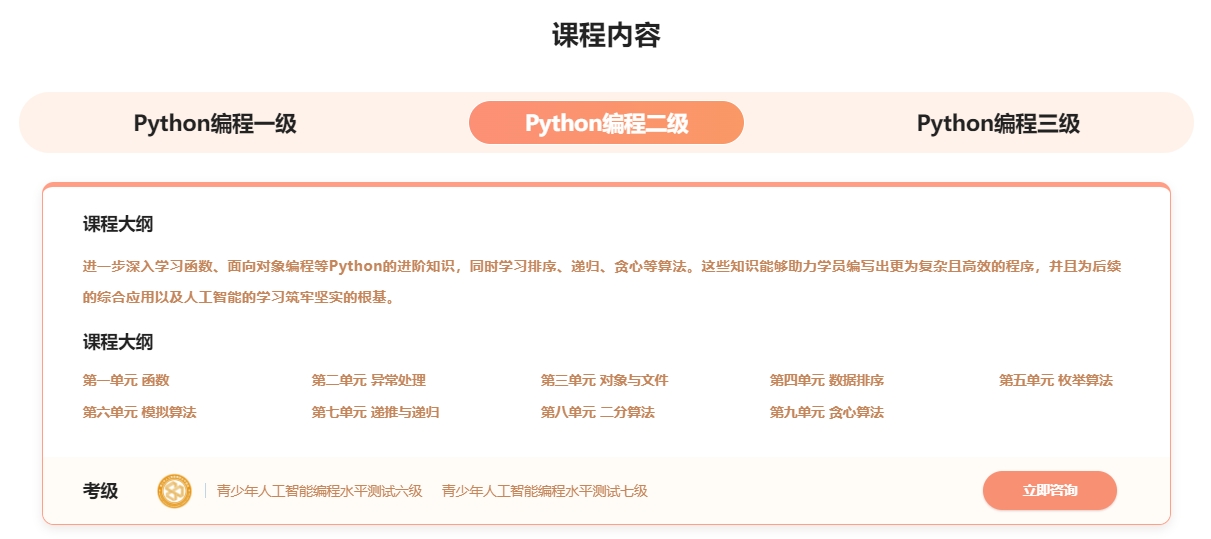Click 第七单元 递推与递归 unit

pyautogui.click(x=375, y=412)
